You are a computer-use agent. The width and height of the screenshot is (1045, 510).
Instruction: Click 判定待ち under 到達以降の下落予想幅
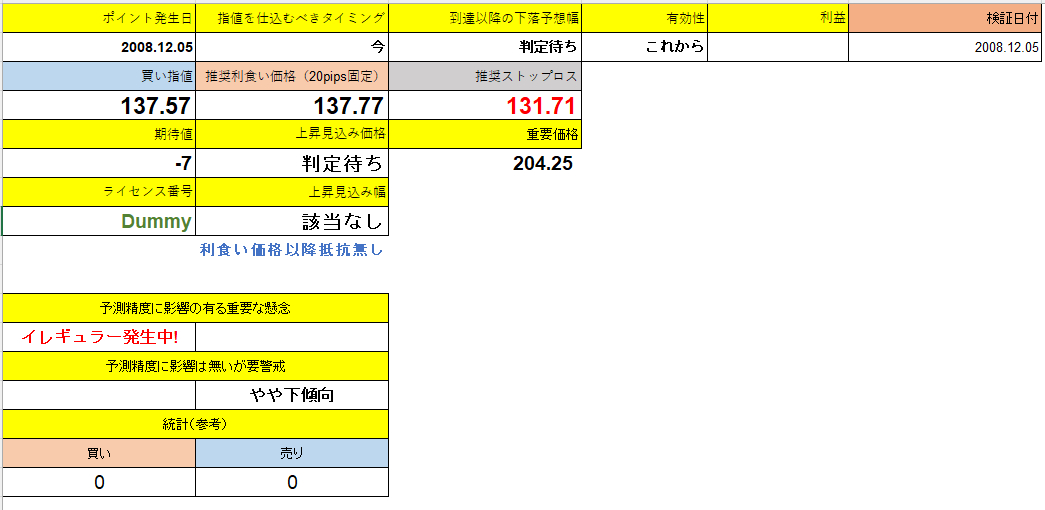485,47
